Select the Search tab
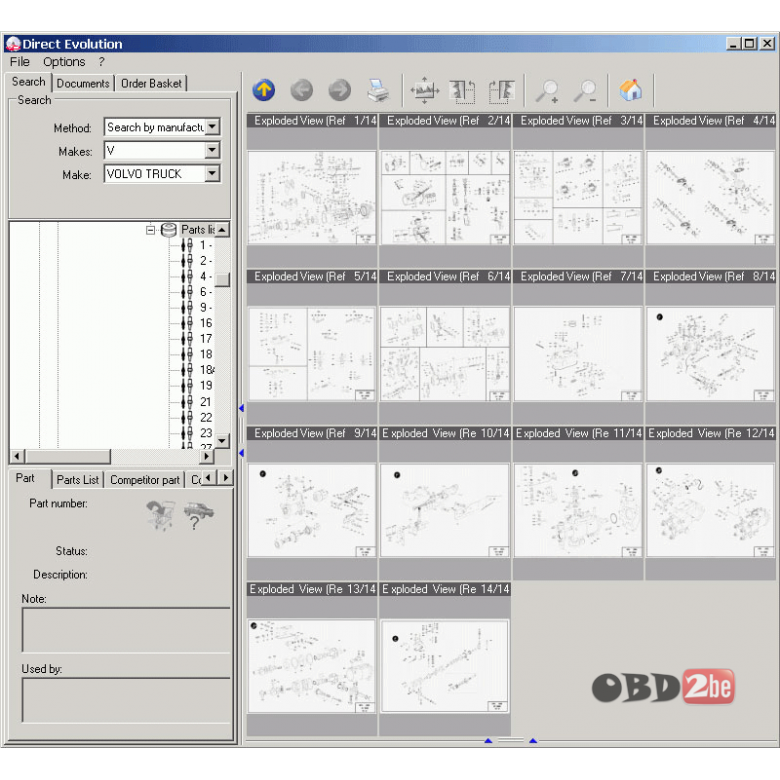The image size is (780, 780). pyautogui.click(x=28, y=82)
